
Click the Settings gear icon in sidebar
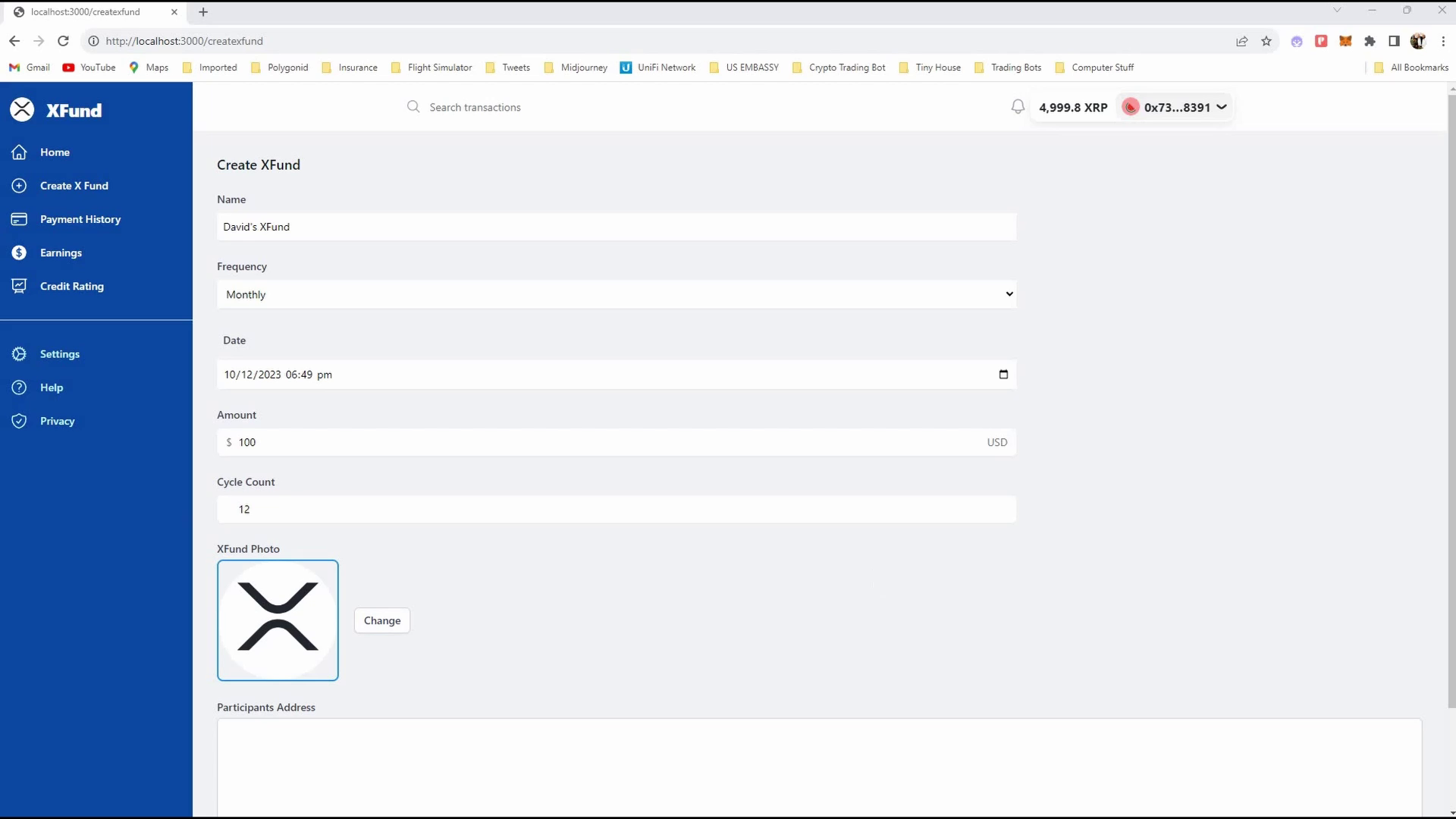pos(20,354)
